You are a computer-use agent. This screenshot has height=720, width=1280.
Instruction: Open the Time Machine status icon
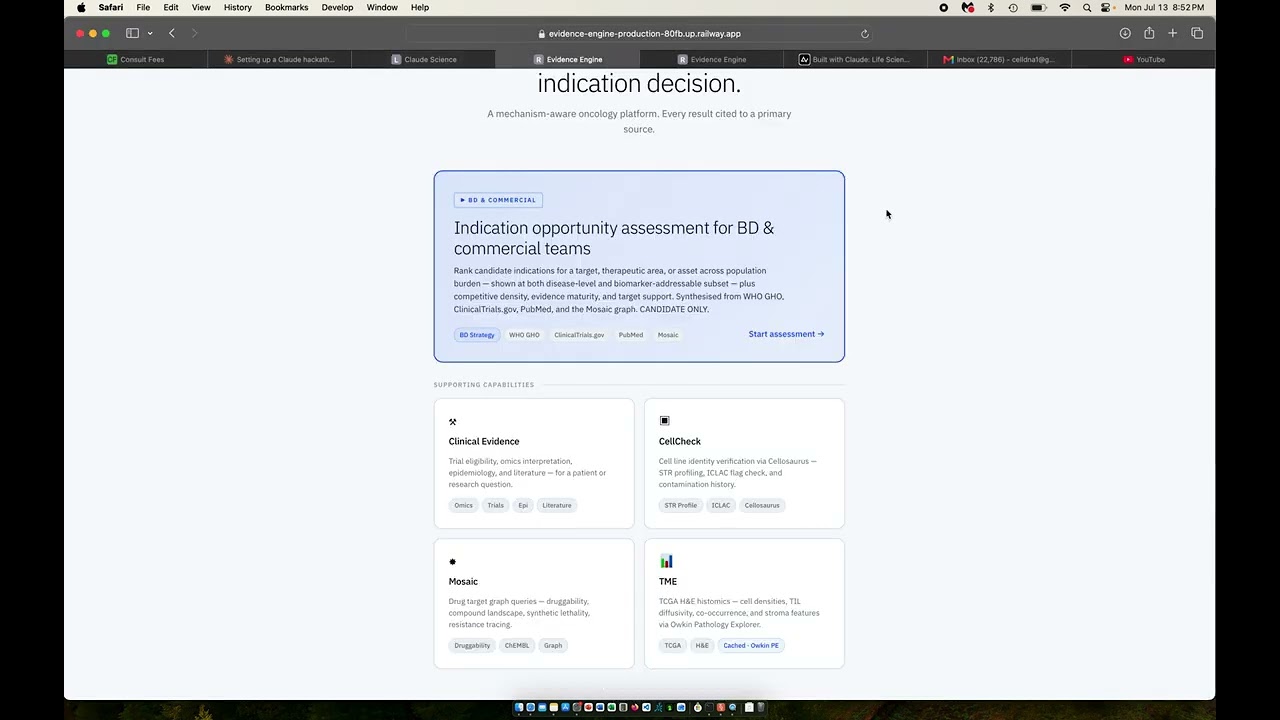pos(1013,8)
